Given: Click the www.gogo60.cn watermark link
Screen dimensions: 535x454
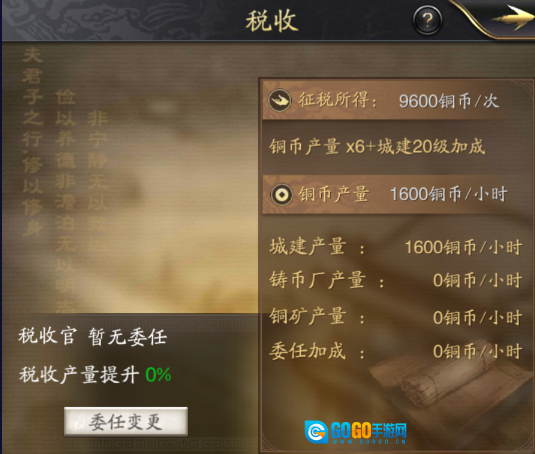Looking at the screenshot, I should pyautogui.click(x=369, y=441).
